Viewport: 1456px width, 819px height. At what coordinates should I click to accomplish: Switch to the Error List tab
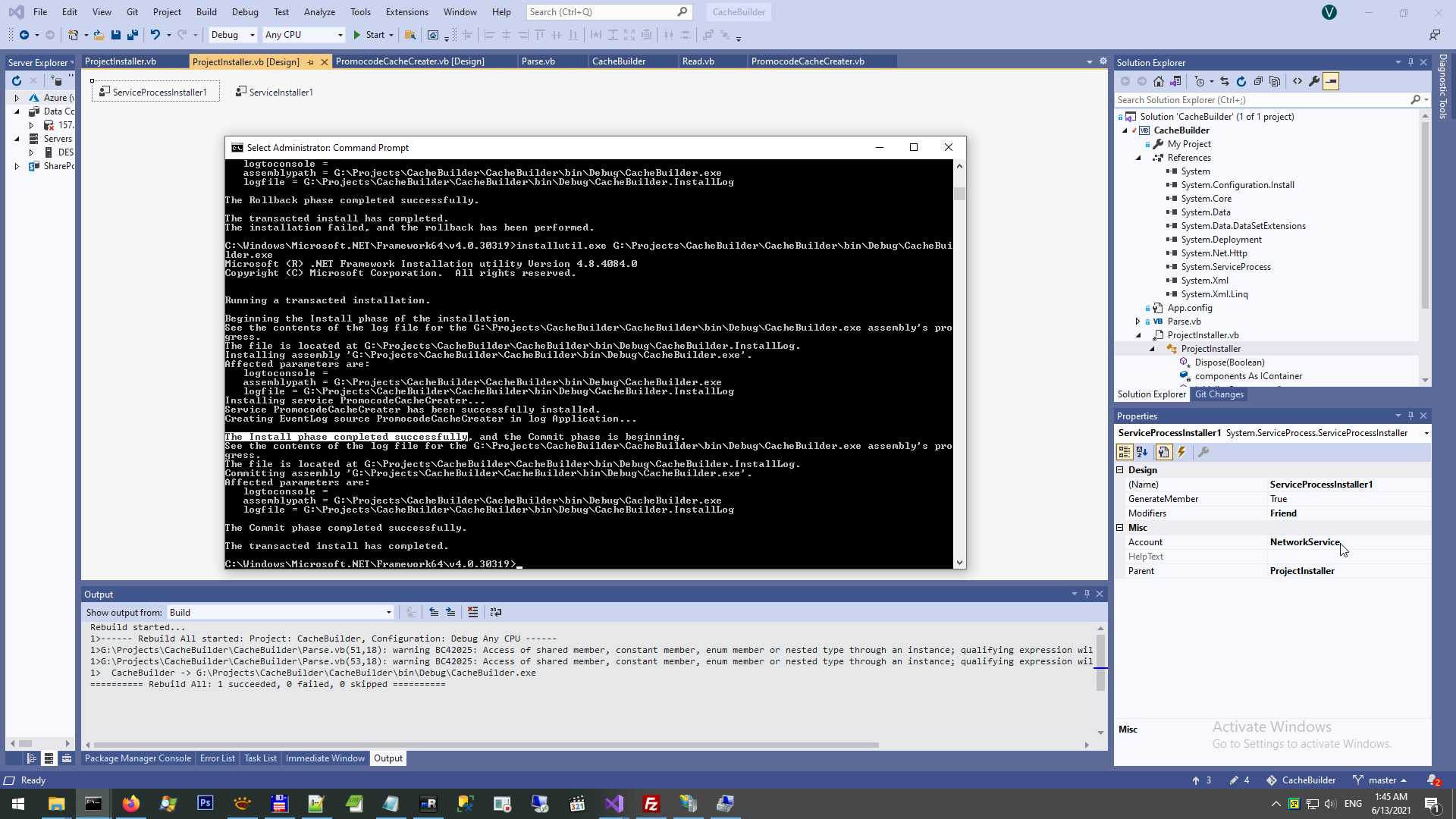click(x=217, y=758)
